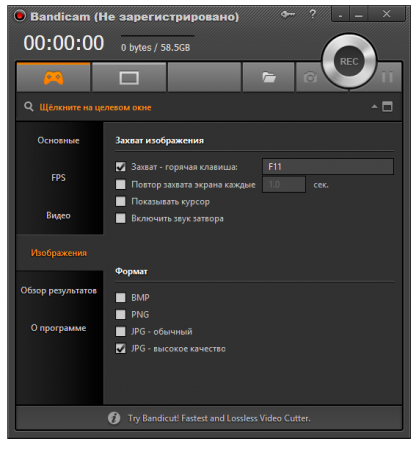Open the 'Try Bandicut!' promo link
416x450 pixels.
219,418
